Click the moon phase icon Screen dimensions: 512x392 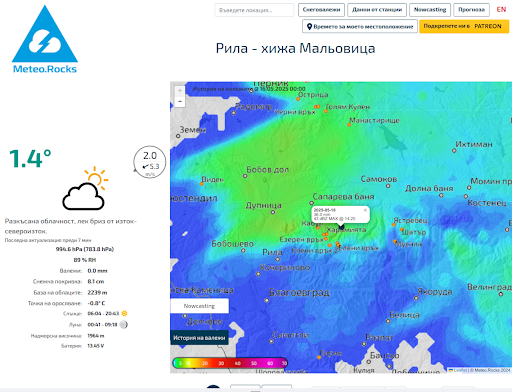click(124, 324)
